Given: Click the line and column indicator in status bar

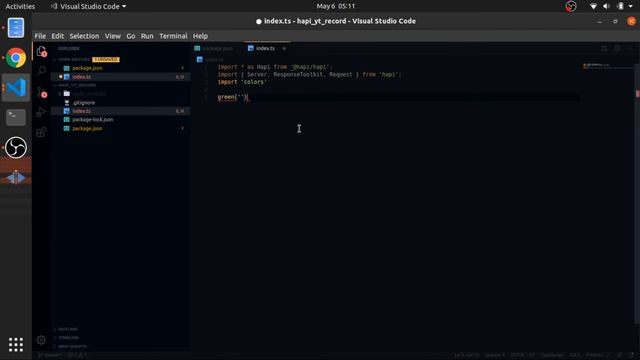Looking at the screenshot, I should tap(467, 355).
